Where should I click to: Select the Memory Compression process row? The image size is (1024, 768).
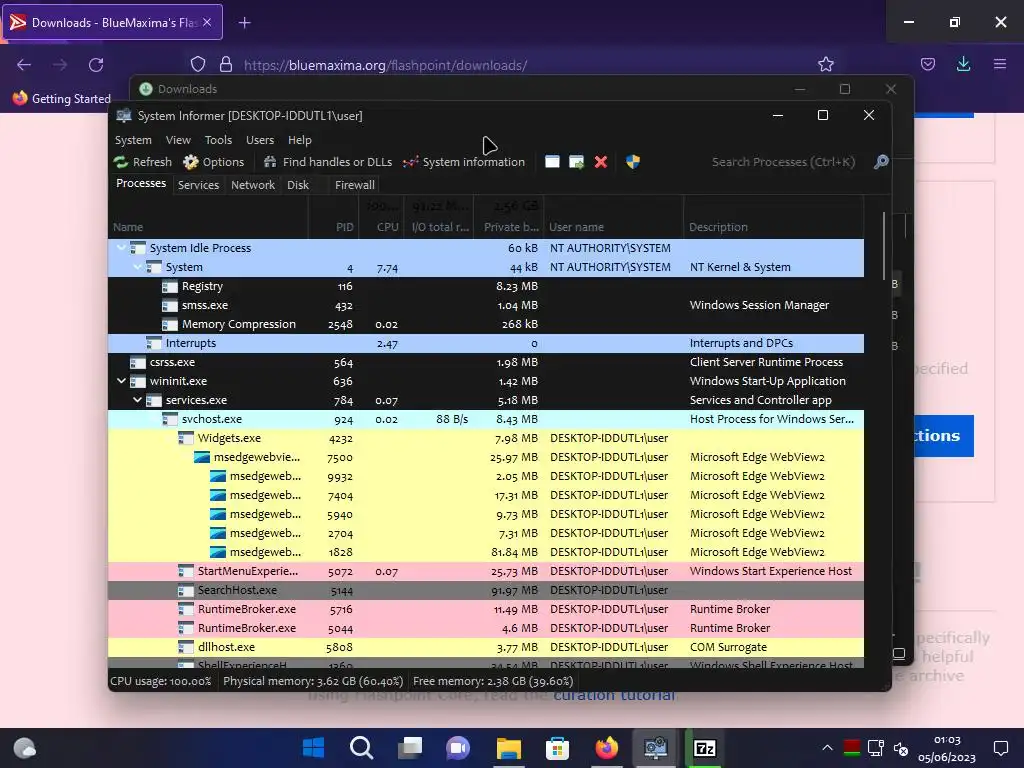[x=486, y=324]
